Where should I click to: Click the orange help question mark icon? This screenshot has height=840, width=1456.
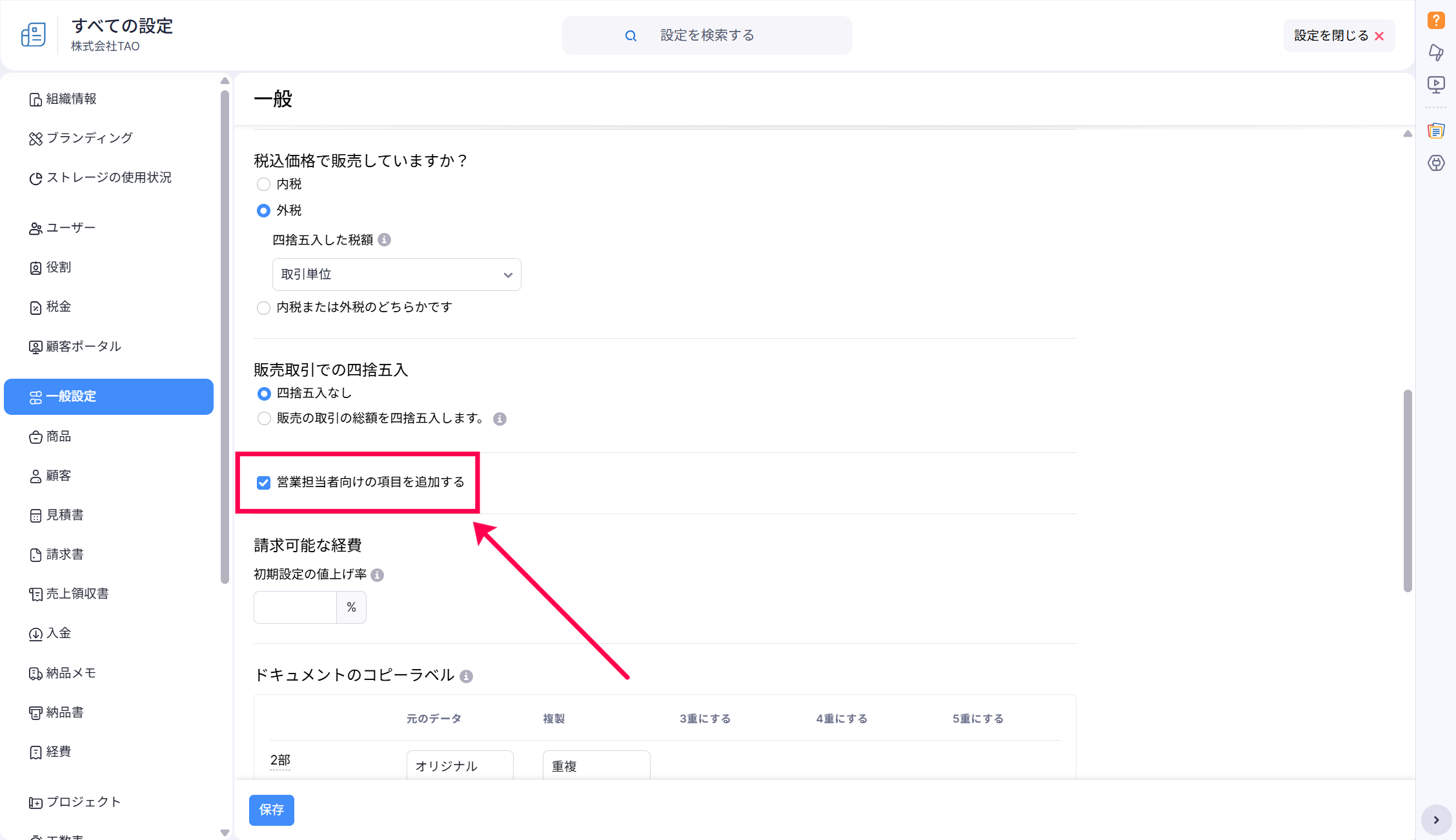[1436, 21]
